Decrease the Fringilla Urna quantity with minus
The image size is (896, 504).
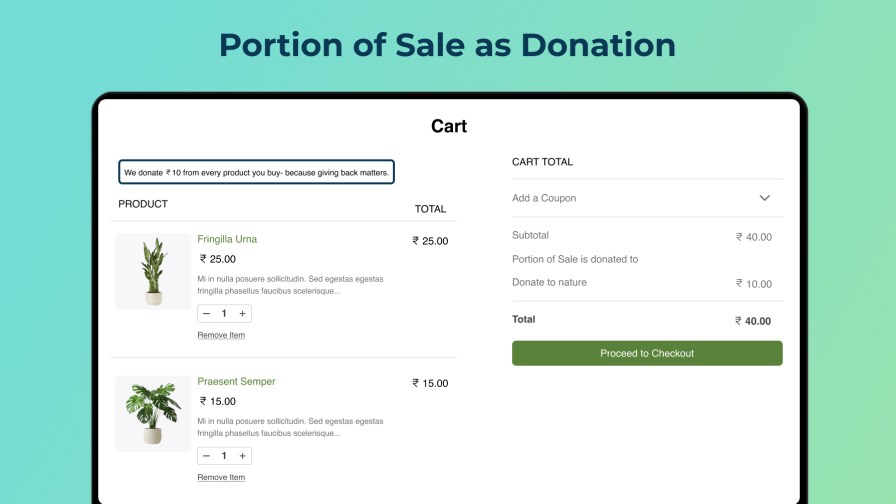click(206, 314)
